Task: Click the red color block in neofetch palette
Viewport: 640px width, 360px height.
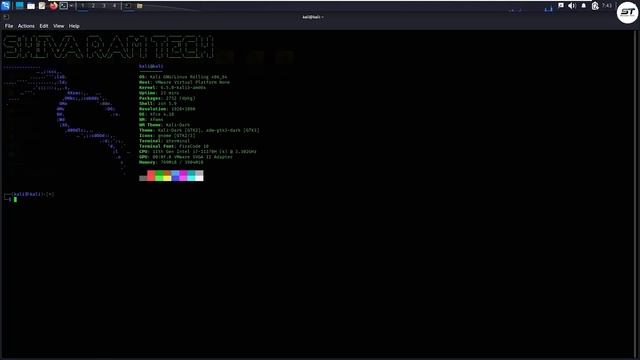Action: 151,176
